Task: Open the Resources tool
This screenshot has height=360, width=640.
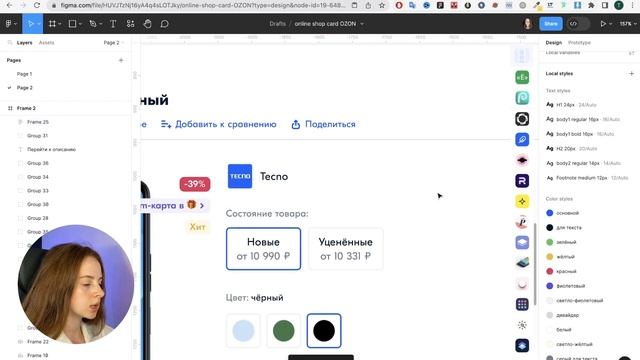Action: pyautogui.click(x=130, y=24)
